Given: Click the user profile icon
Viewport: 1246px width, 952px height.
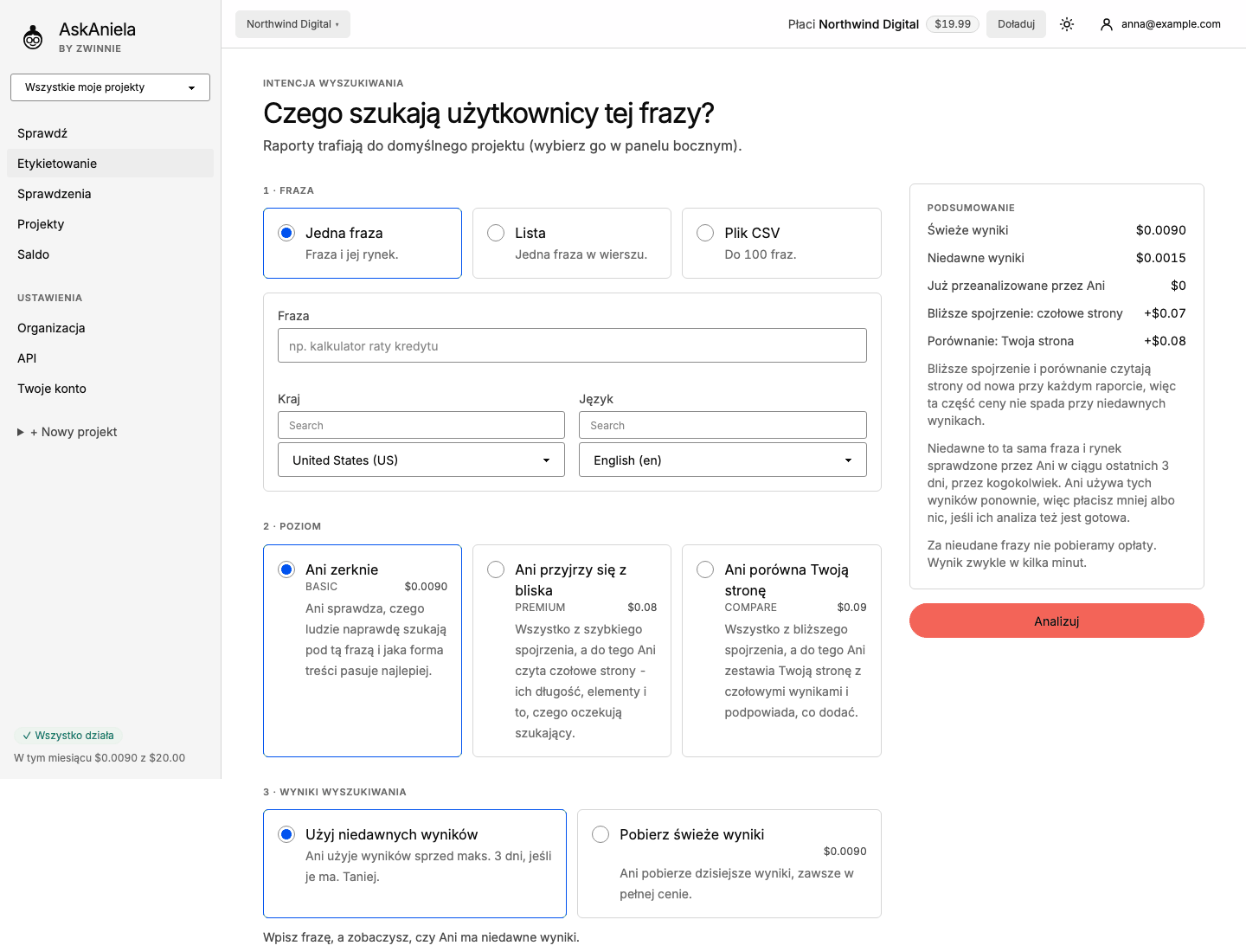Looking at the screenshot, I should 1106,24.
